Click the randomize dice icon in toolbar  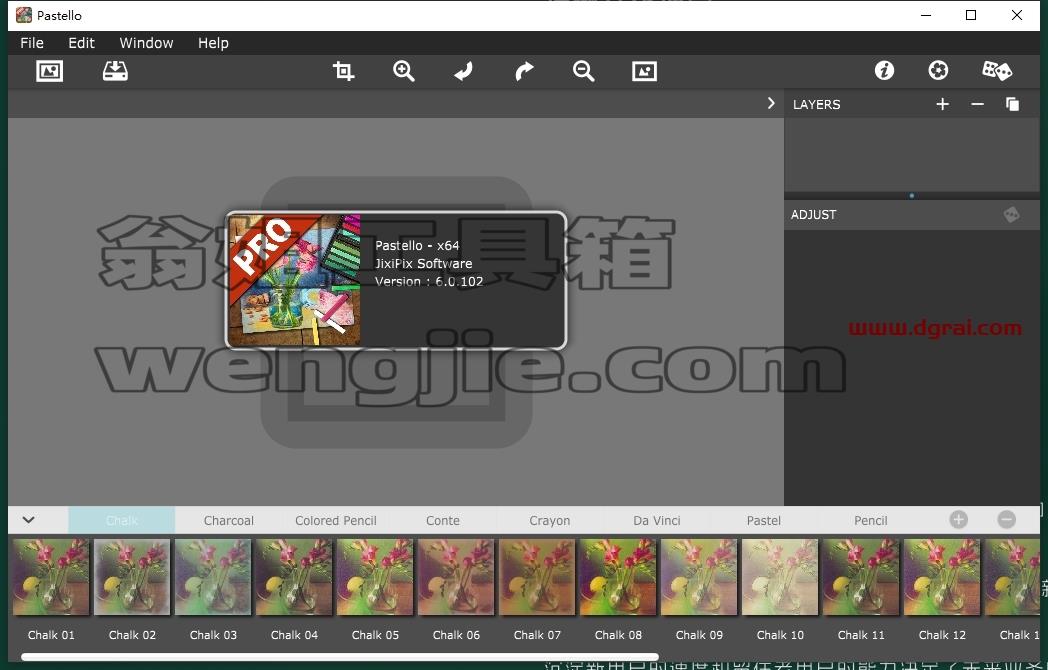click(997, 70)
